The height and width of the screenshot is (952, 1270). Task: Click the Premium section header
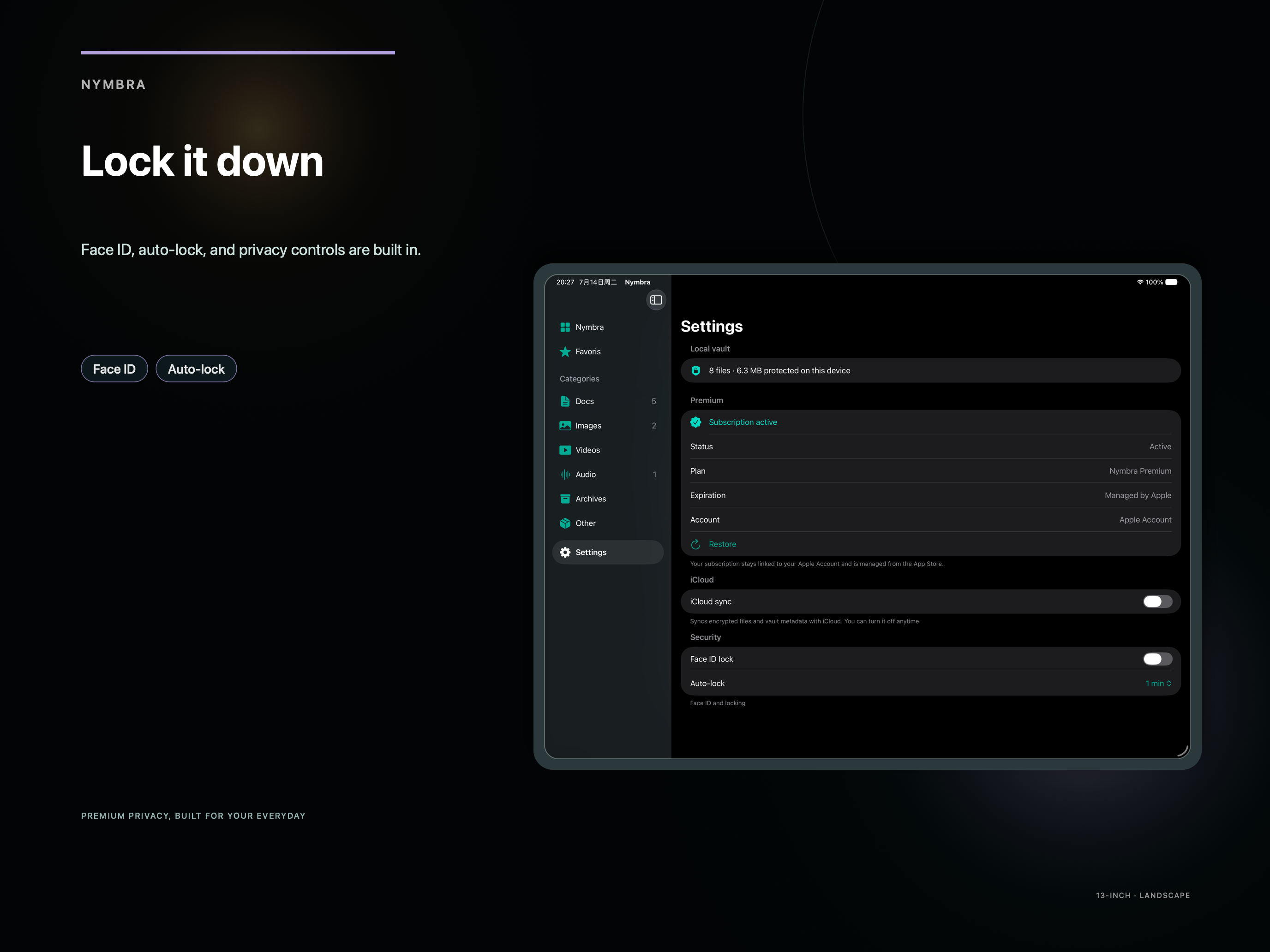[706, 400]
